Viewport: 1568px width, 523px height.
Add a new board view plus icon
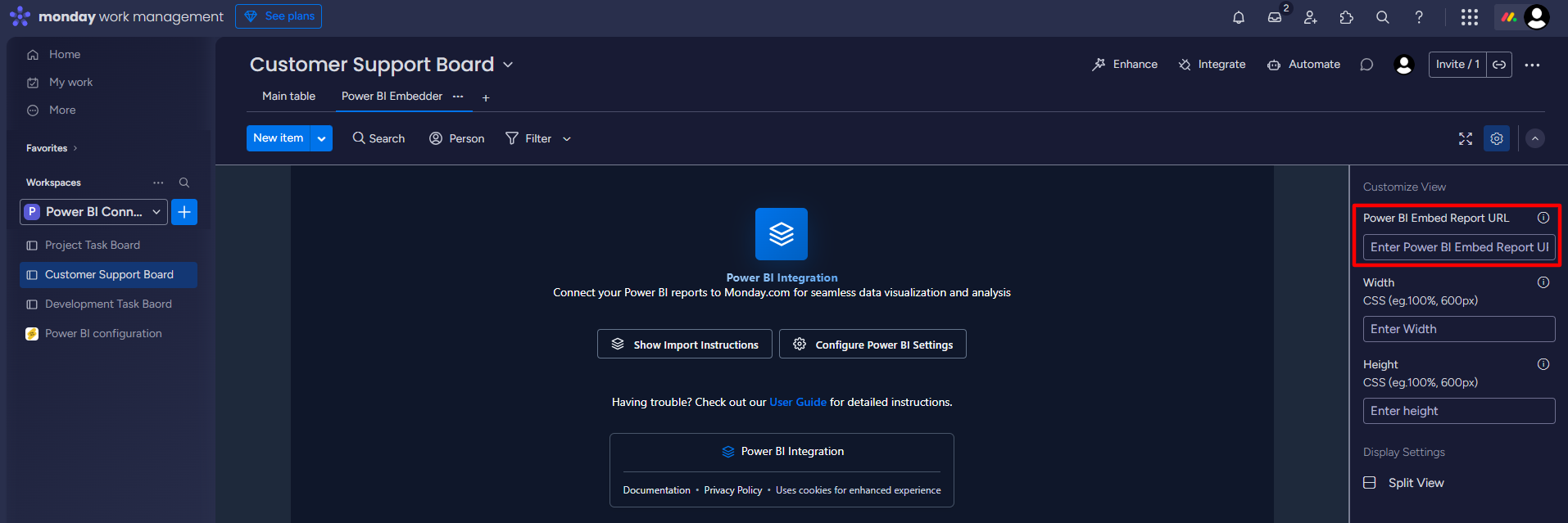pos(486,98)
